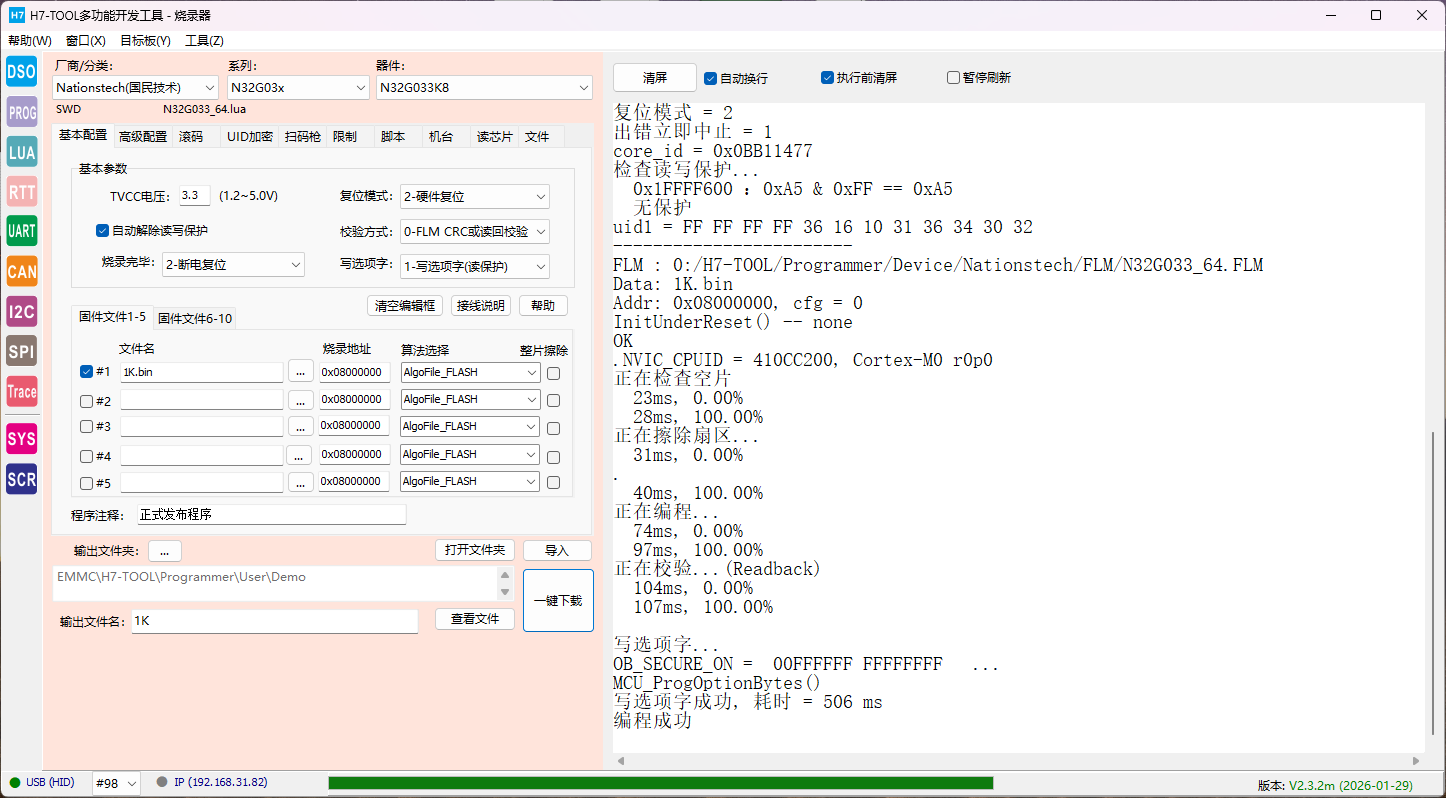Click the 程序注释 text field
Screen dimensions: 1446x798
point(271,515)
